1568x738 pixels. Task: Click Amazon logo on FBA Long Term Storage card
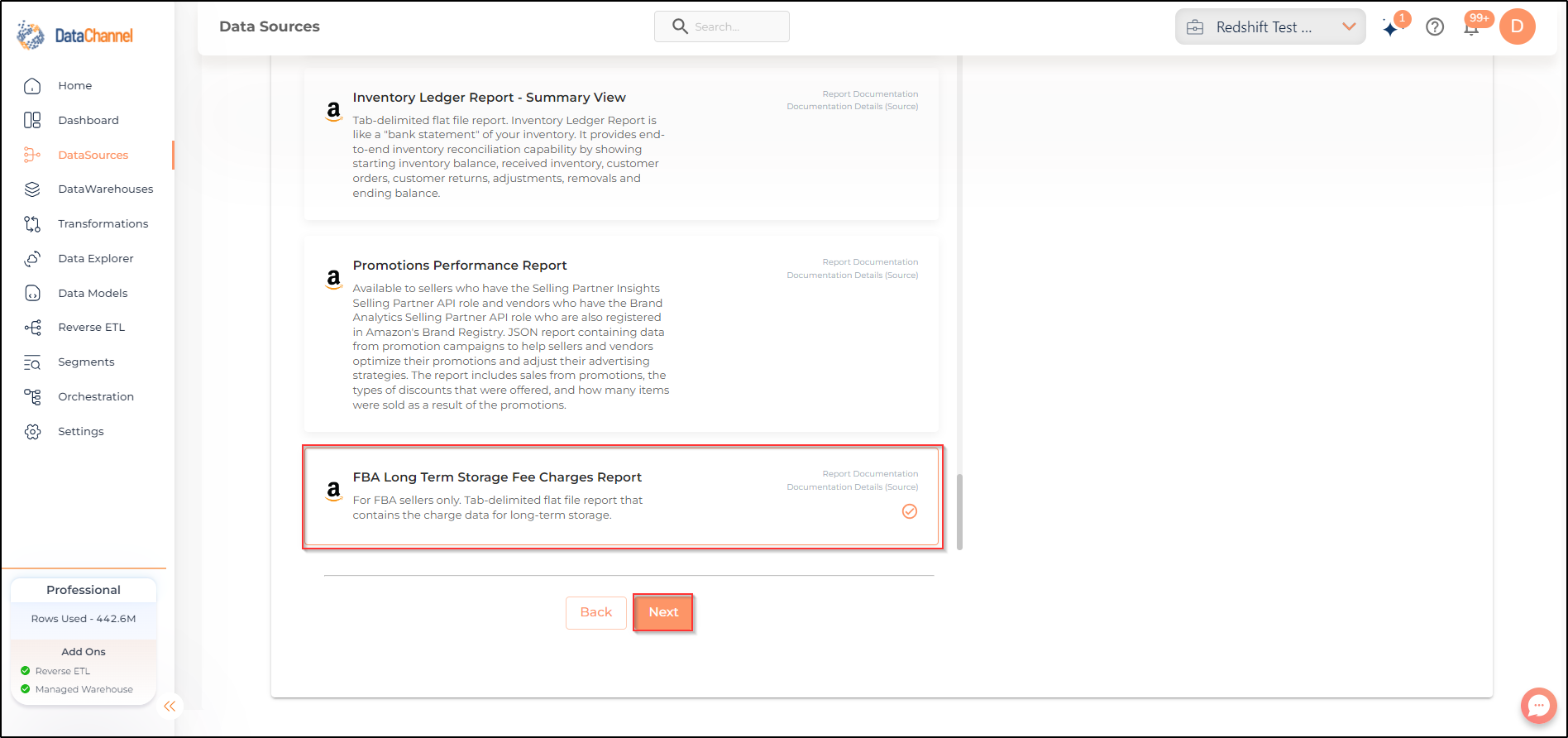click(333, 491)
